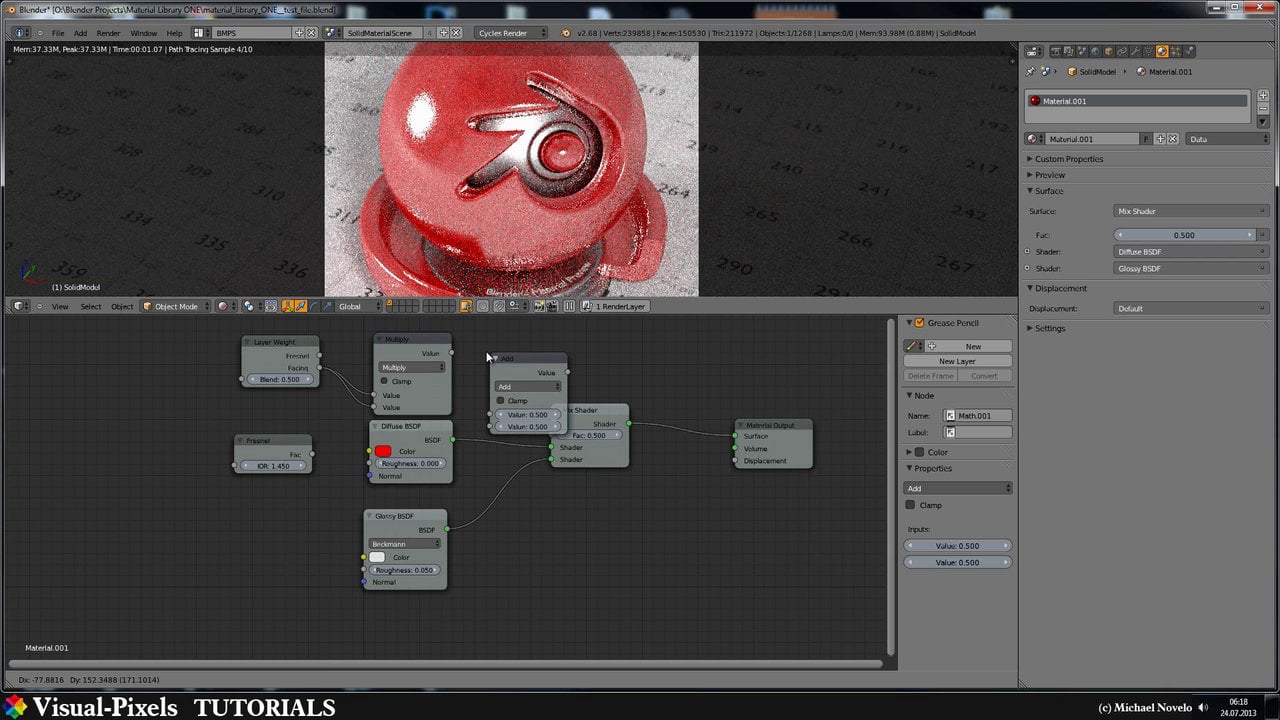Open the Surface shader dropdown Mix Shader

click(1191, 211)
